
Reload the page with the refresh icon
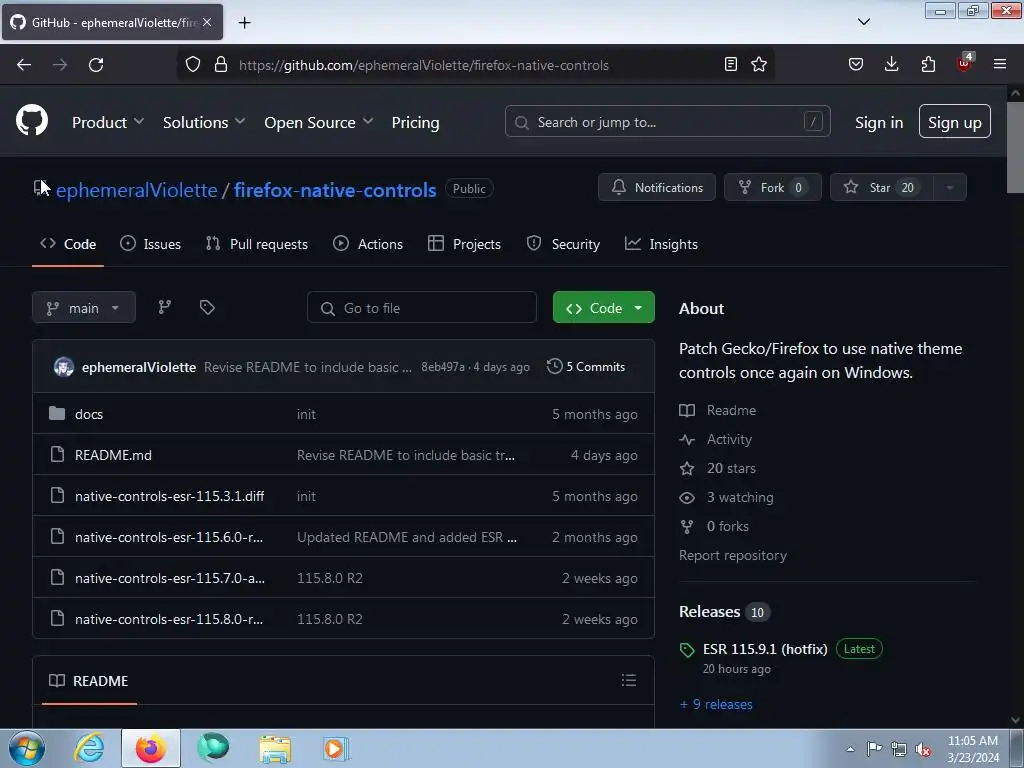(x=96, y=65)
